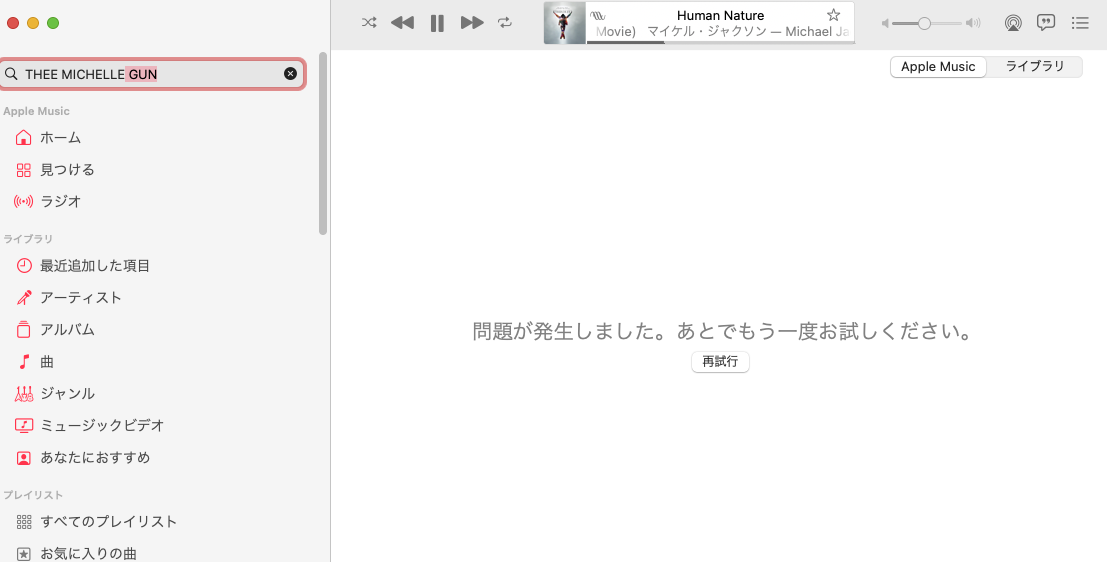The height and width of the screenshot is (562, 1107).
Task: Adjust the volume slider
Action: [x=925, y=23]
